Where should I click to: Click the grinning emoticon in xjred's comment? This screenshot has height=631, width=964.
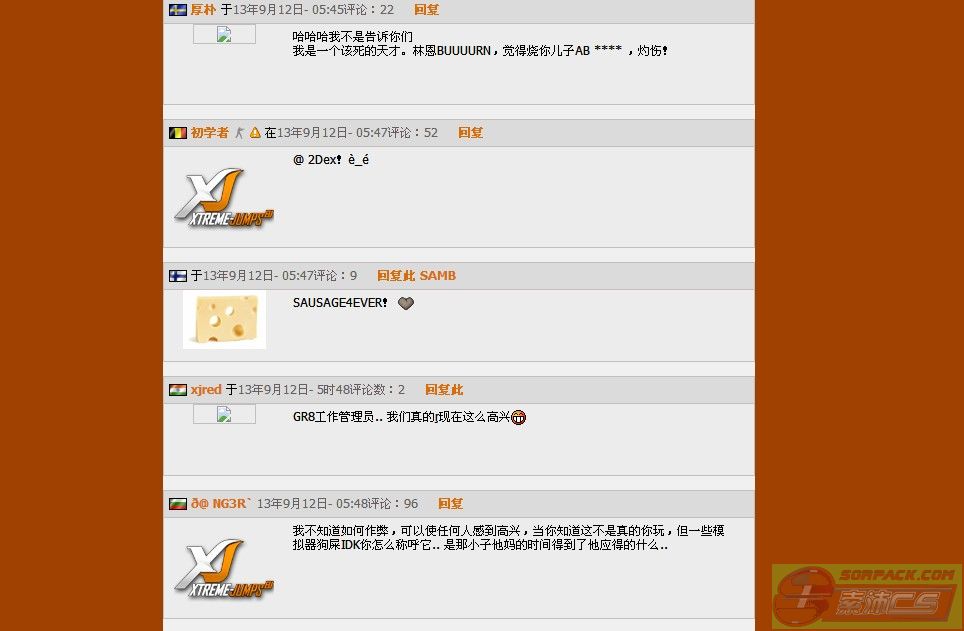pyautogui.click(x=518, y=418)
